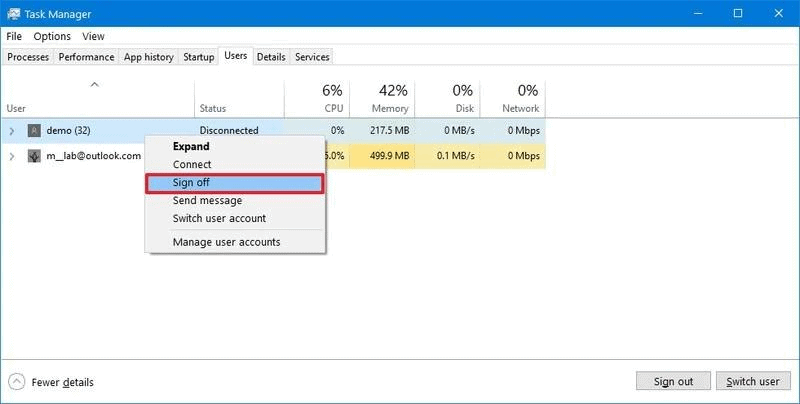Close the Task Manager window
Screen dimensions: 800x404
click(779, 13)
